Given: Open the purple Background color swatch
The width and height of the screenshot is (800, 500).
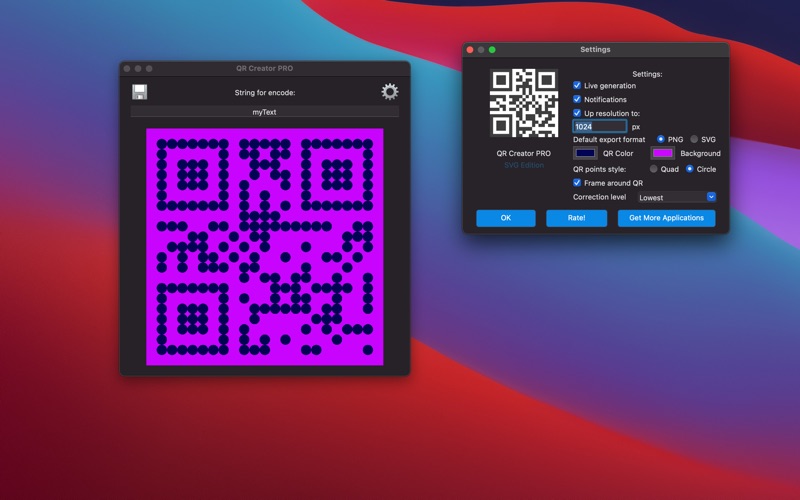Looking at the screenshot, I should pyautogui.click(x=662, y=154).
